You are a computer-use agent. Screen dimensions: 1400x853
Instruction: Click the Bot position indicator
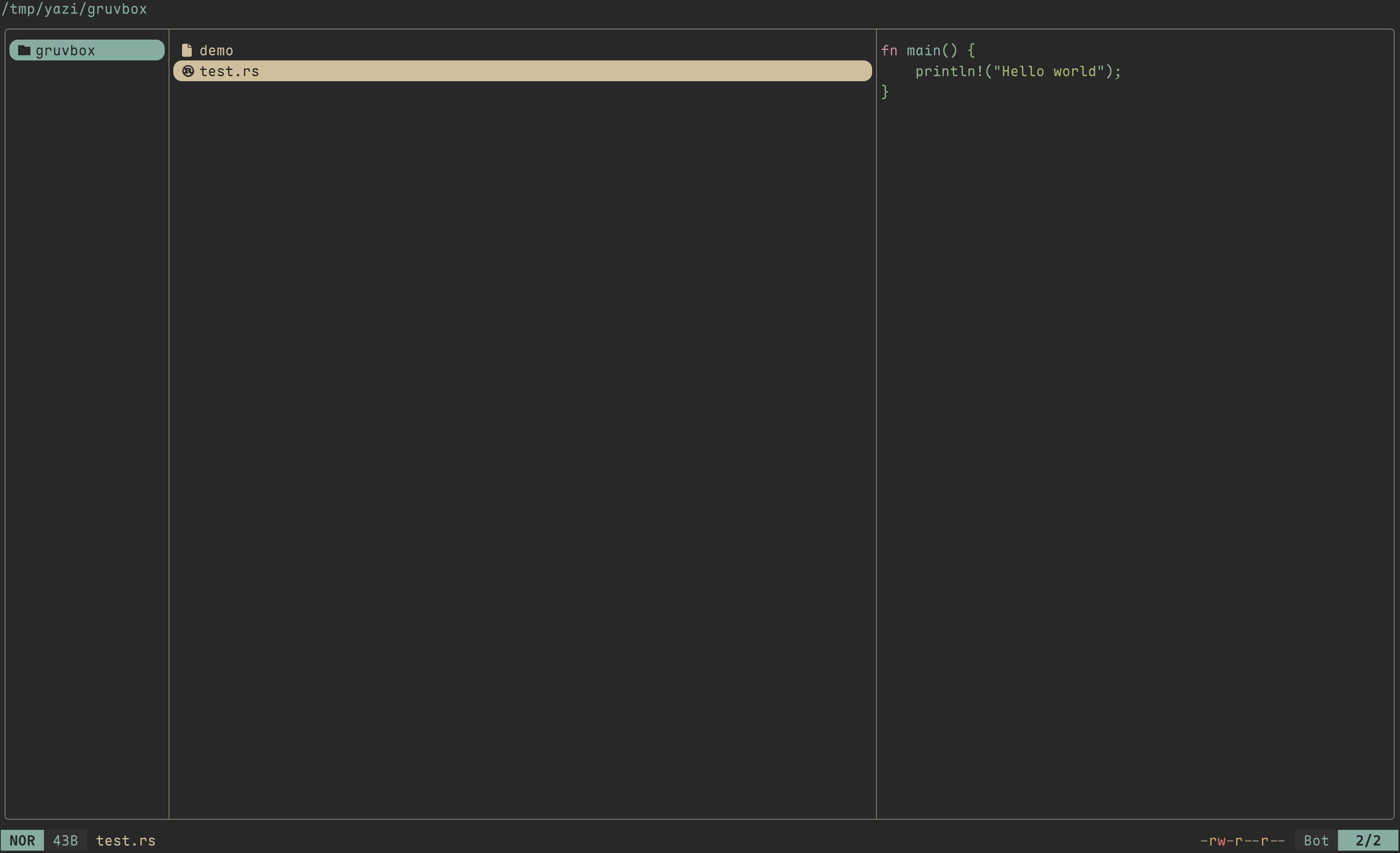1316,840
